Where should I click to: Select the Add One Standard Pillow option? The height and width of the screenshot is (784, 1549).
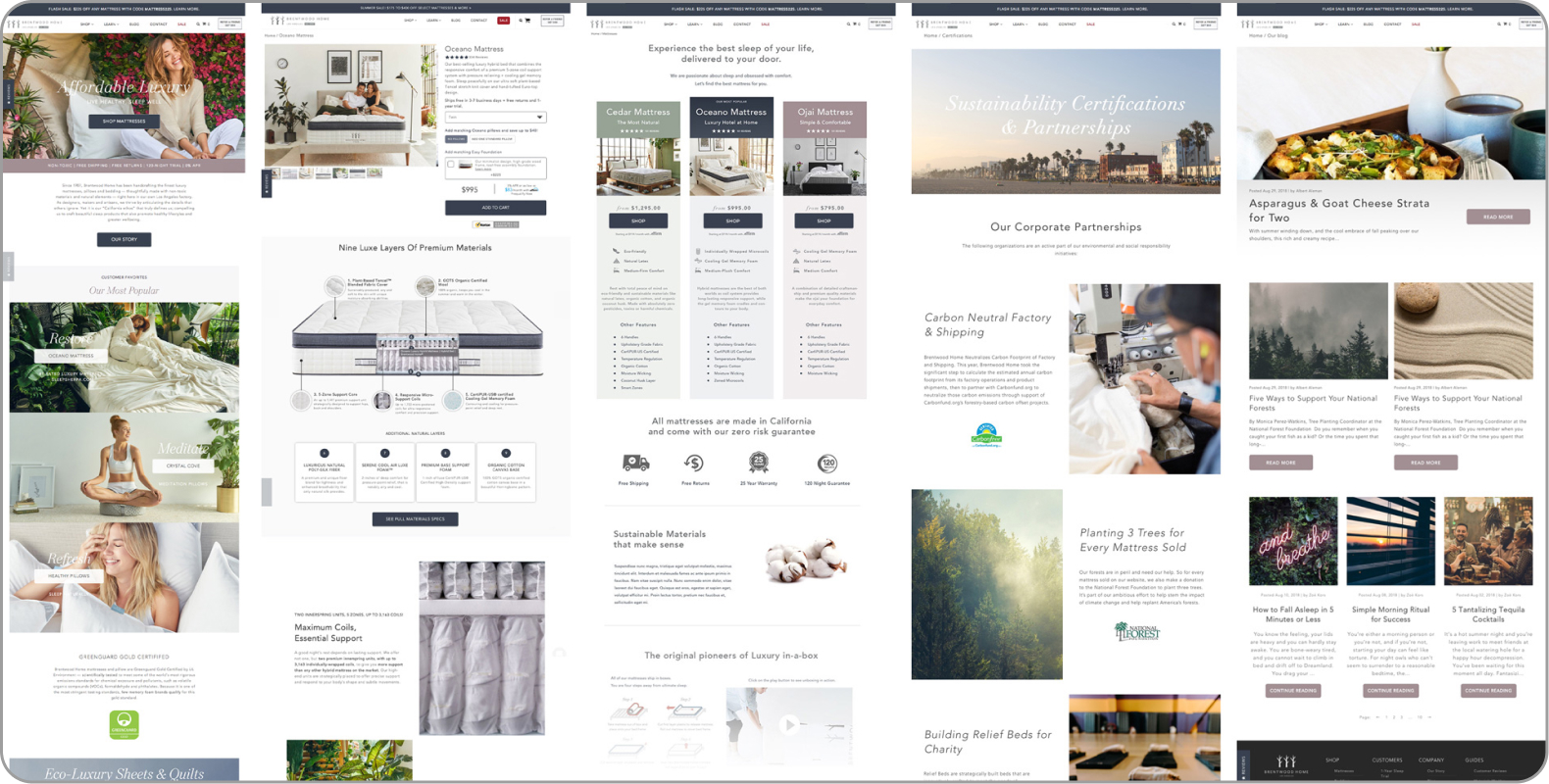click(492, 139)
